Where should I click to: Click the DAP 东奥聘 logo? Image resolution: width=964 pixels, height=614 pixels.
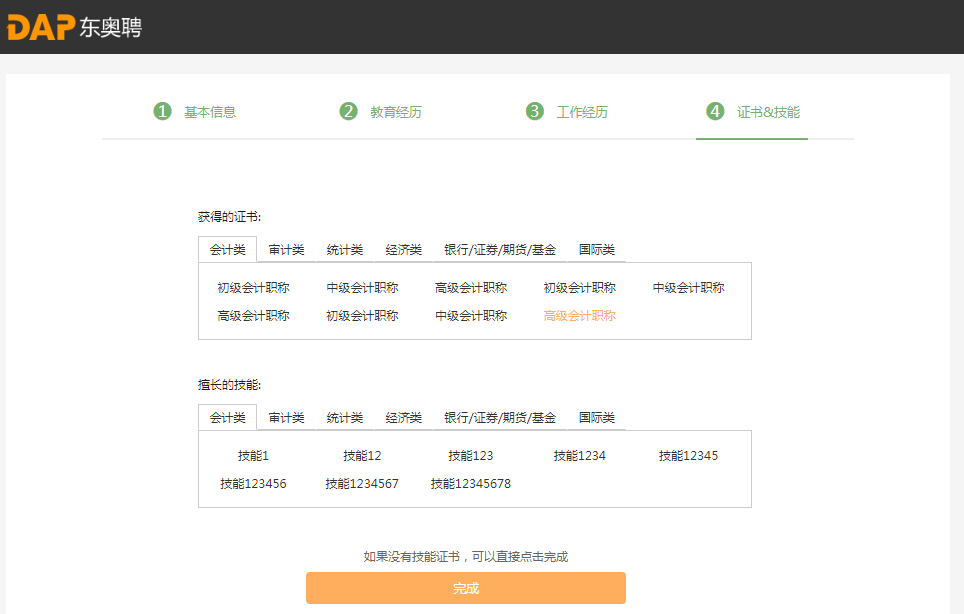[75, 27]
